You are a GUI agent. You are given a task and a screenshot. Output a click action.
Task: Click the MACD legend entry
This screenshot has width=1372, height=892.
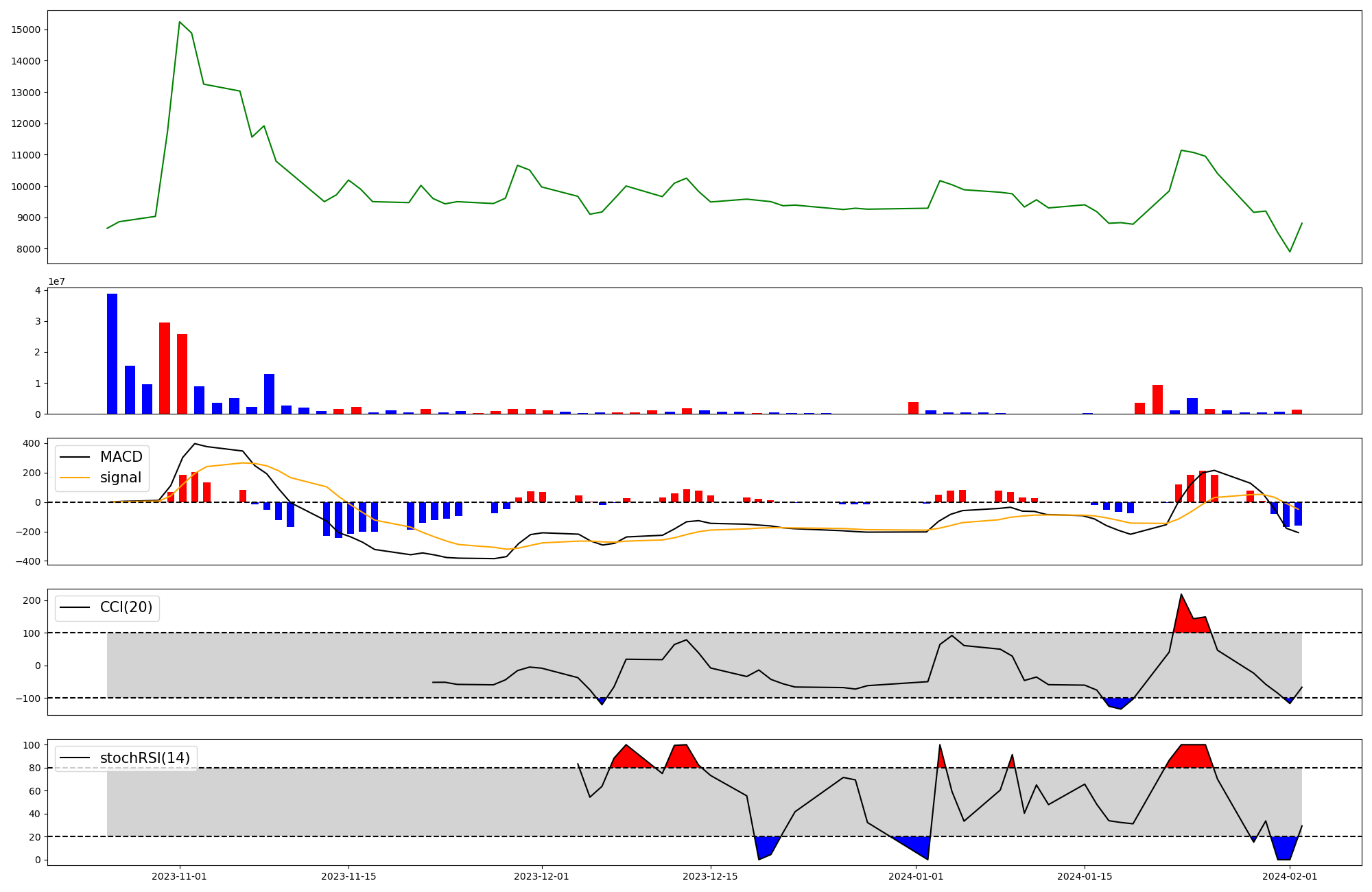click(121, 457)
